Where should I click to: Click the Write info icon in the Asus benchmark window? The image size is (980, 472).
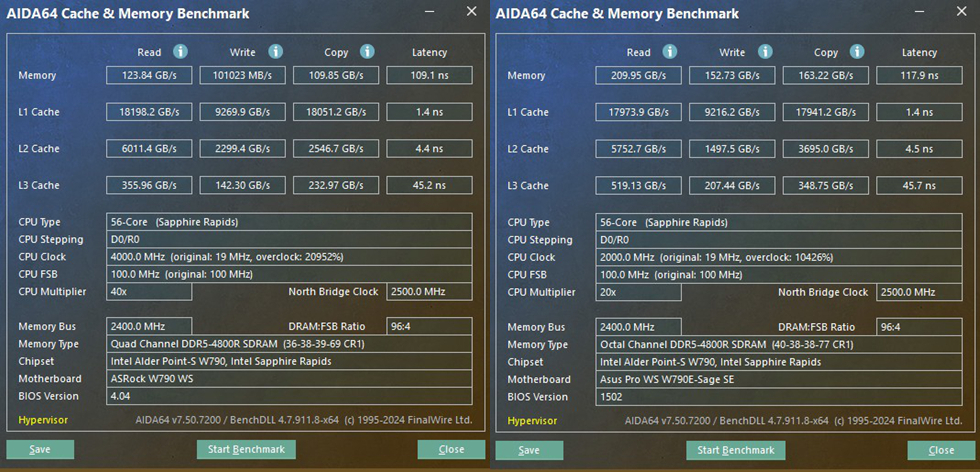click(763, 52)
